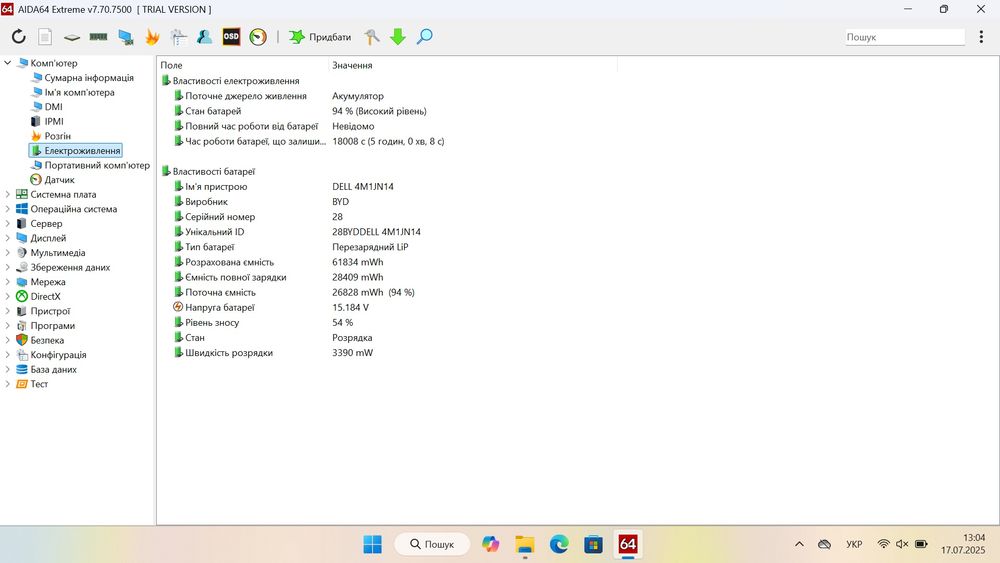Open the Датчик sensor tree item
1000x563 pixels.
pos(52,180)
